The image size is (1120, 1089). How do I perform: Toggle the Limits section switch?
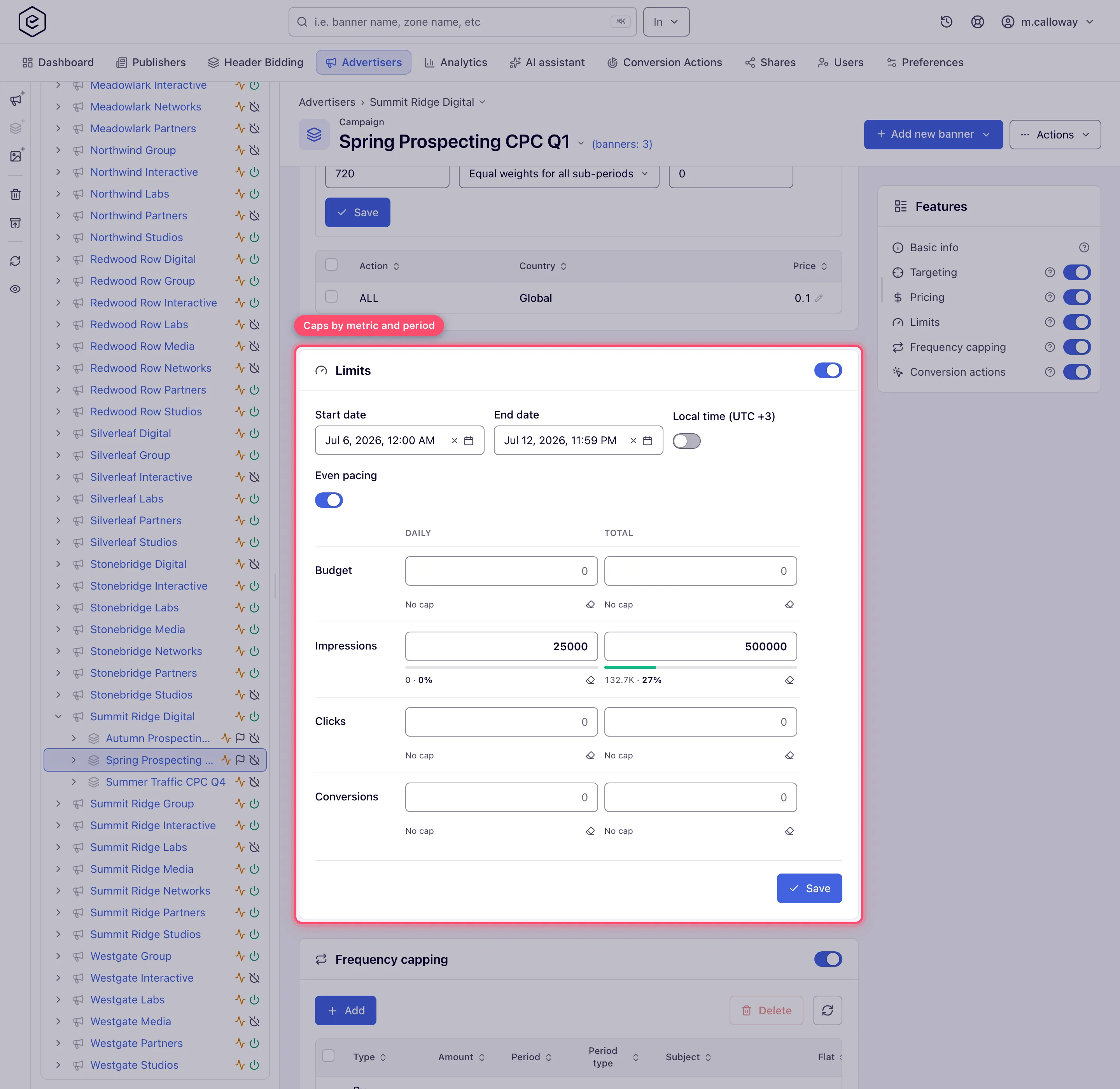[828, 371]
